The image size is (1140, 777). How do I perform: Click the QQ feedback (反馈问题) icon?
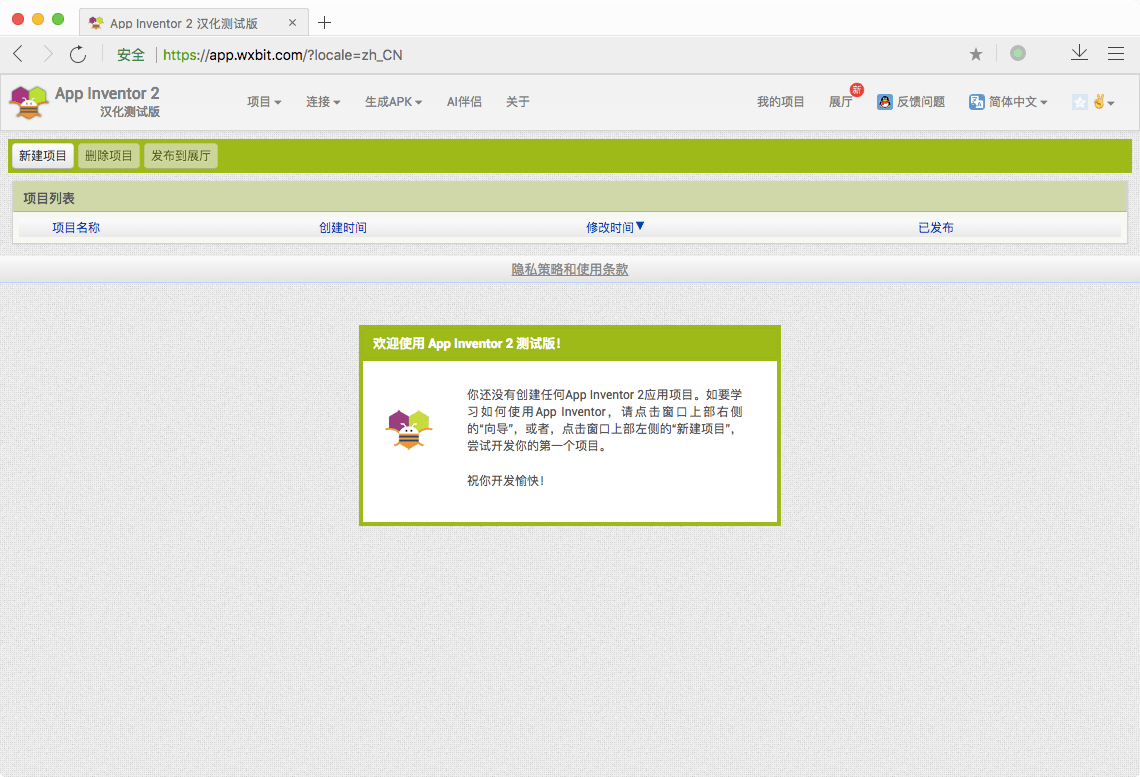pyautogui.click(x=884, y=101)
